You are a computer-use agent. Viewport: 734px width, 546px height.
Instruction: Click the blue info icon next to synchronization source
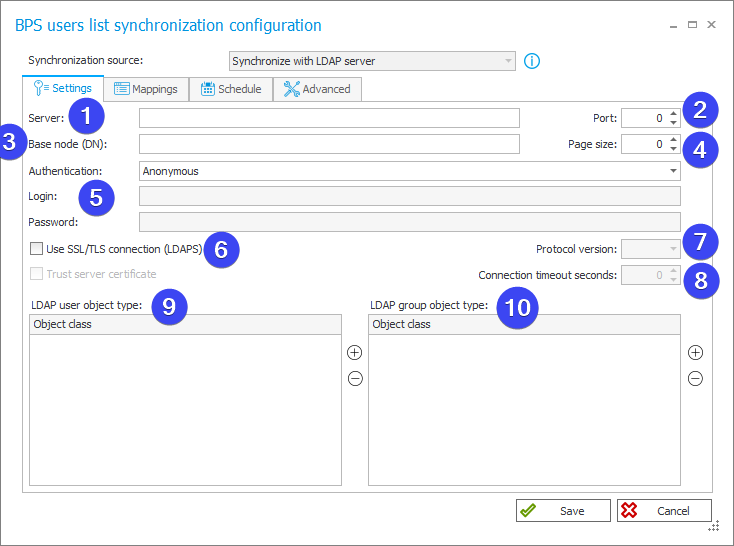tap(531, 61)
